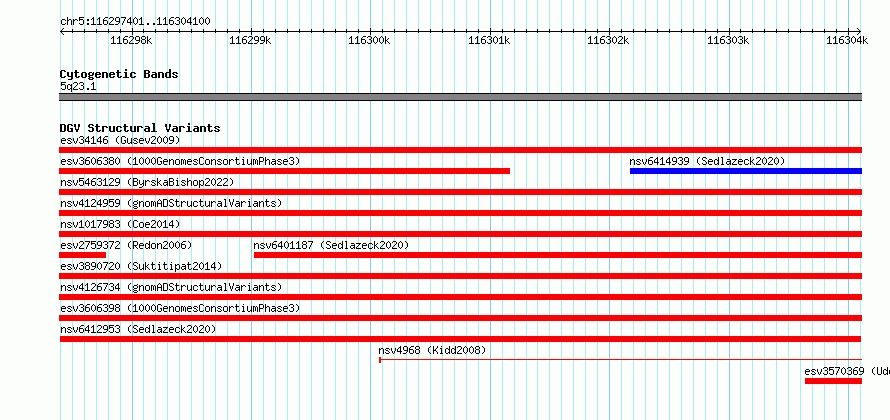Click the red bar of nsv6412953
The image size is (890, 420).
coord(461,339)
